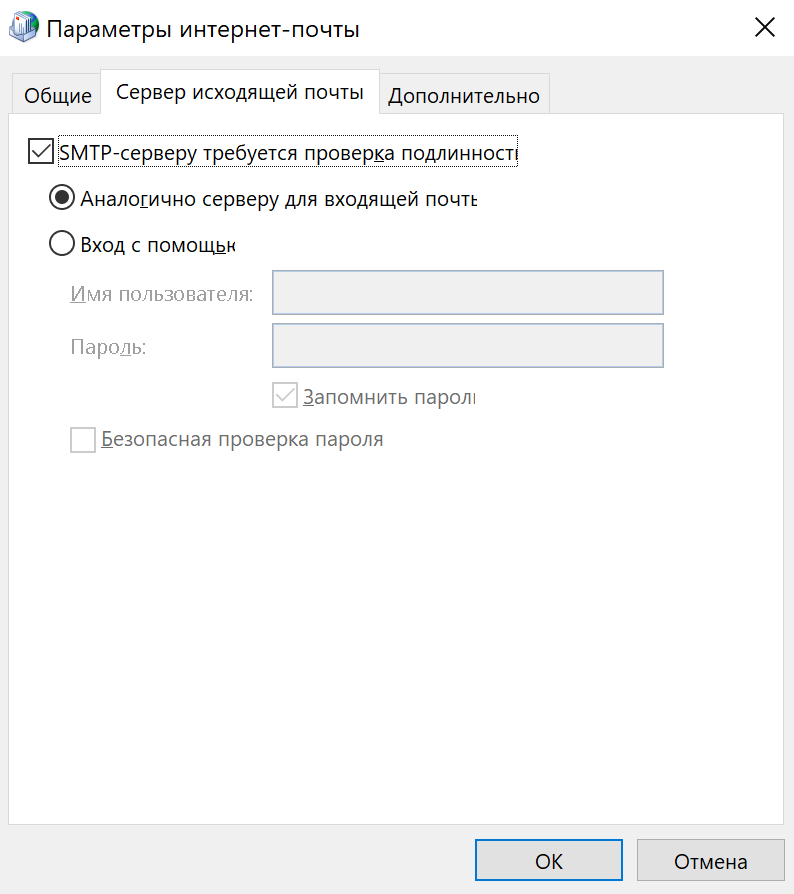The image size is (794, 894).
Task: Click the Запомнить пароль label text
Action: pyautogui.click(x=389, y=396)
